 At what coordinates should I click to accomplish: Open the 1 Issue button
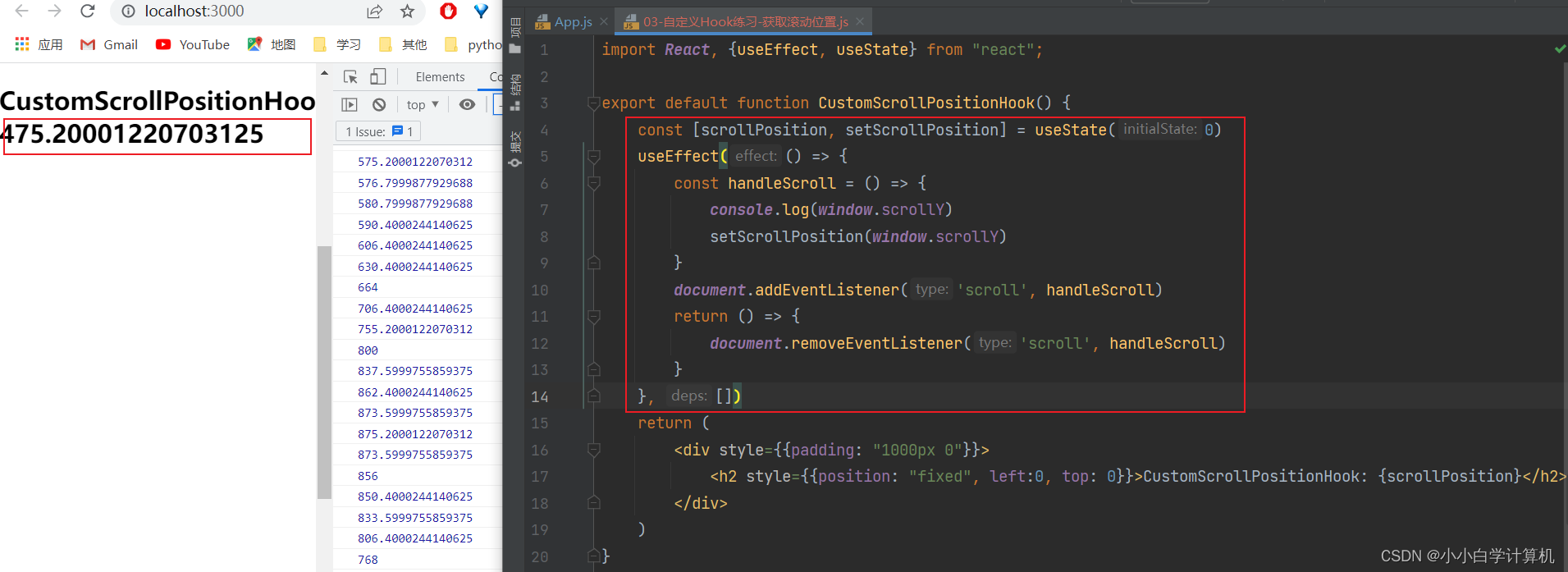coord(378,131)
